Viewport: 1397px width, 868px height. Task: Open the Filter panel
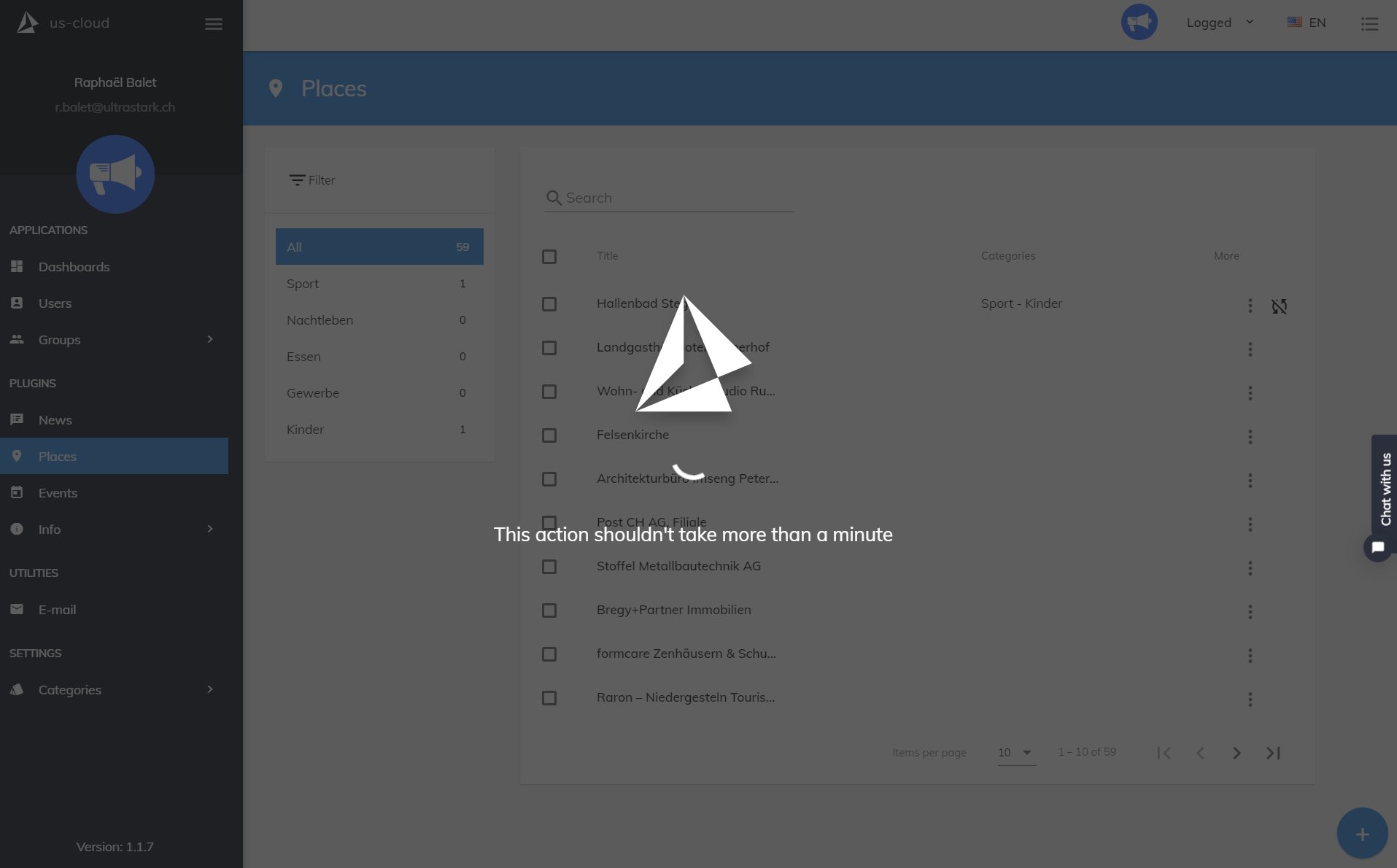(x=311, y=179)
